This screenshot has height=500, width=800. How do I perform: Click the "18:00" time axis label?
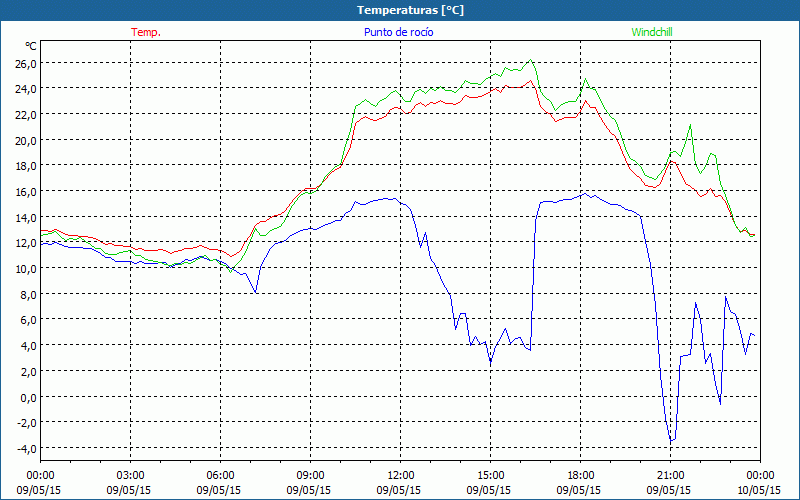[x=581, y=476]
